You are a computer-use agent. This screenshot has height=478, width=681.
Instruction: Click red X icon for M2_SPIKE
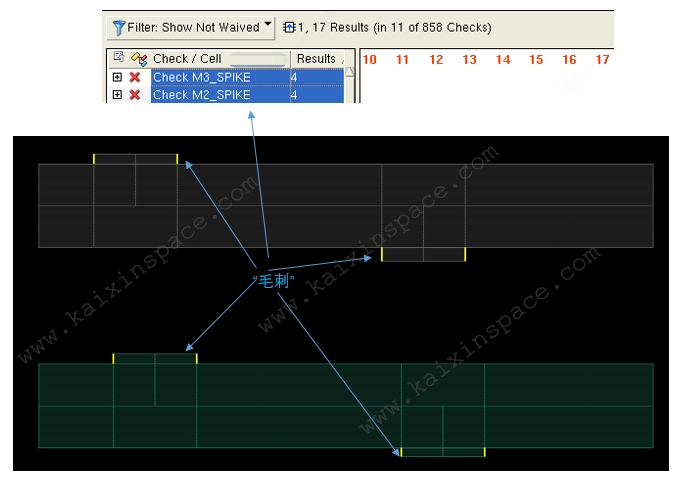pyautogui.click(x=135, y=95)
